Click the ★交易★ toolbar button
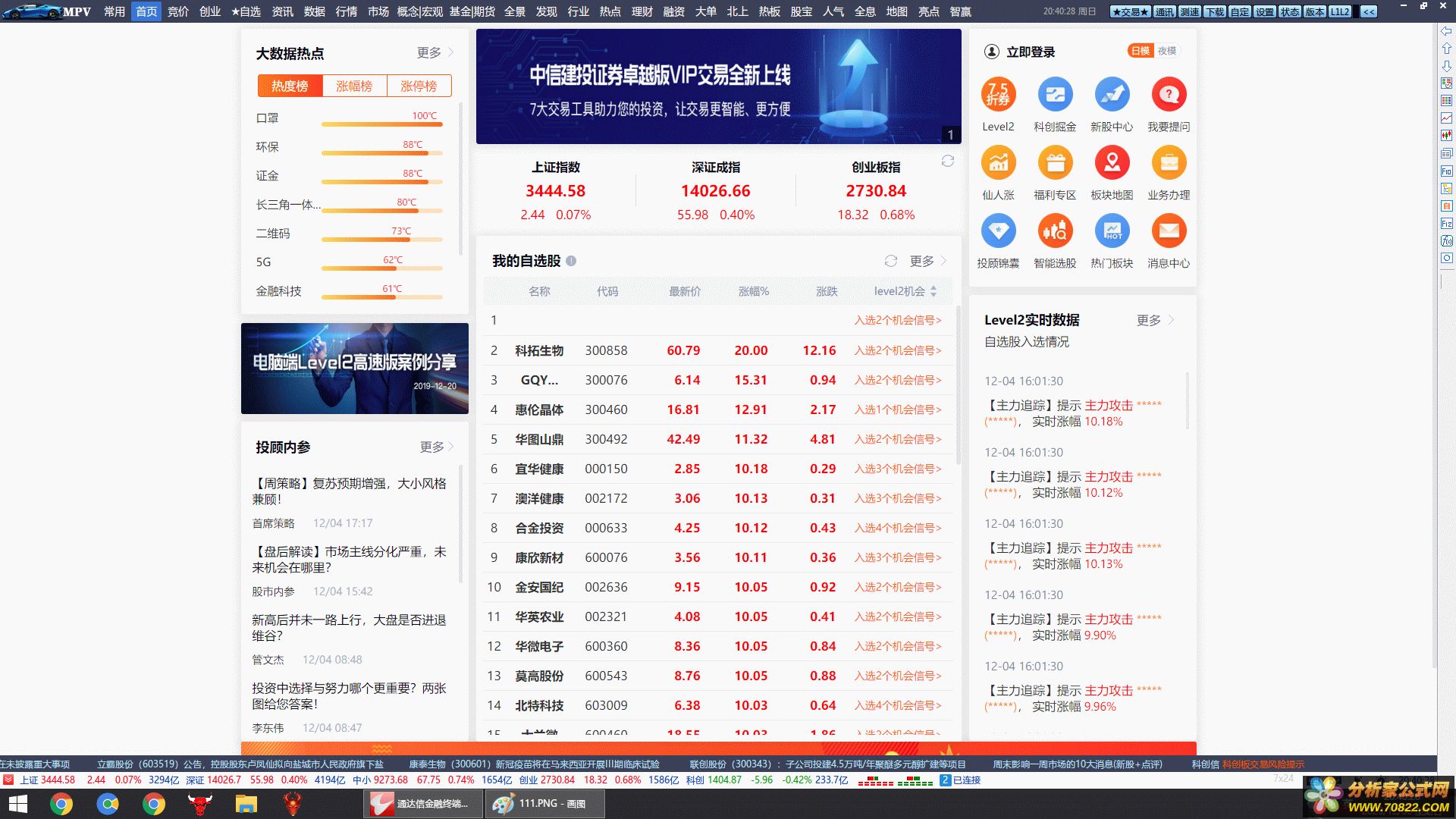Screen dimensions: 1456x819 1131,11
